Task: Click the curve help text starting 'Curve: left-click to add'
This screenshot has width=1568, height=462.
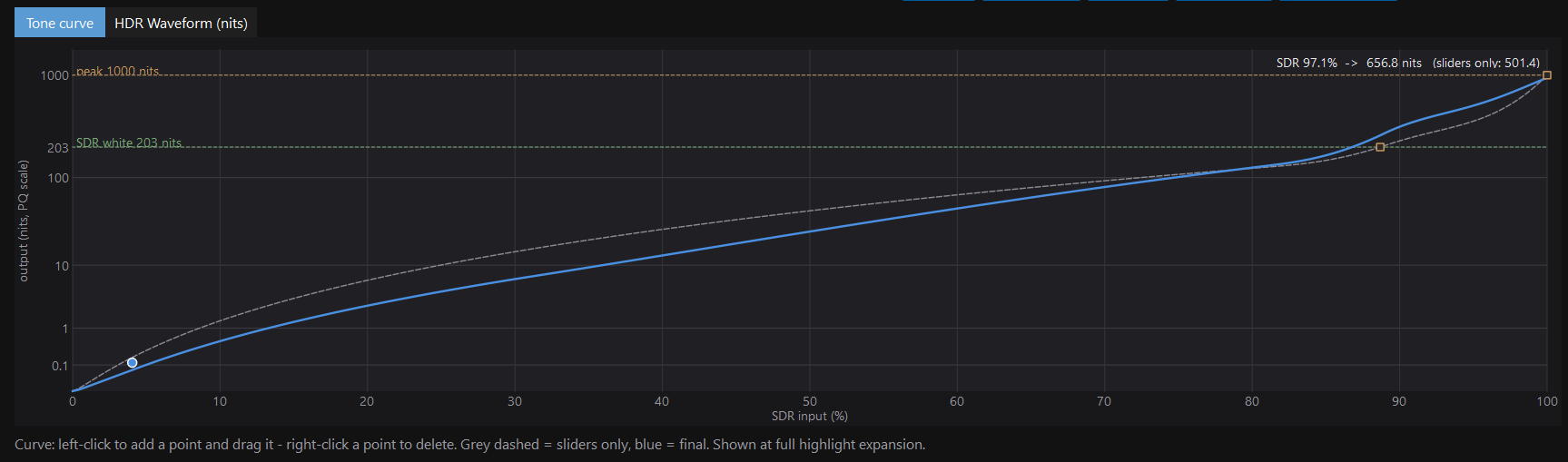Action: pyautogui.click(x=470, y=445)
